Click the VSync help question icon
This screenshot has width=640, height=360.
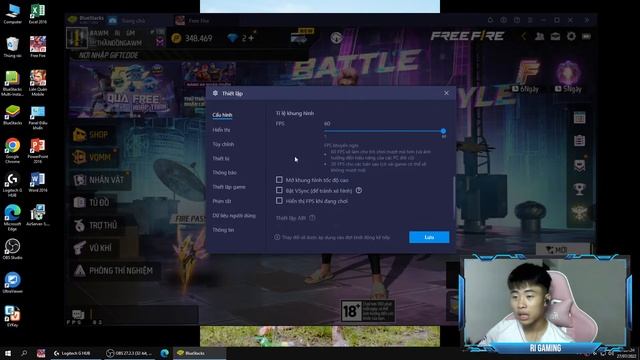359,190
